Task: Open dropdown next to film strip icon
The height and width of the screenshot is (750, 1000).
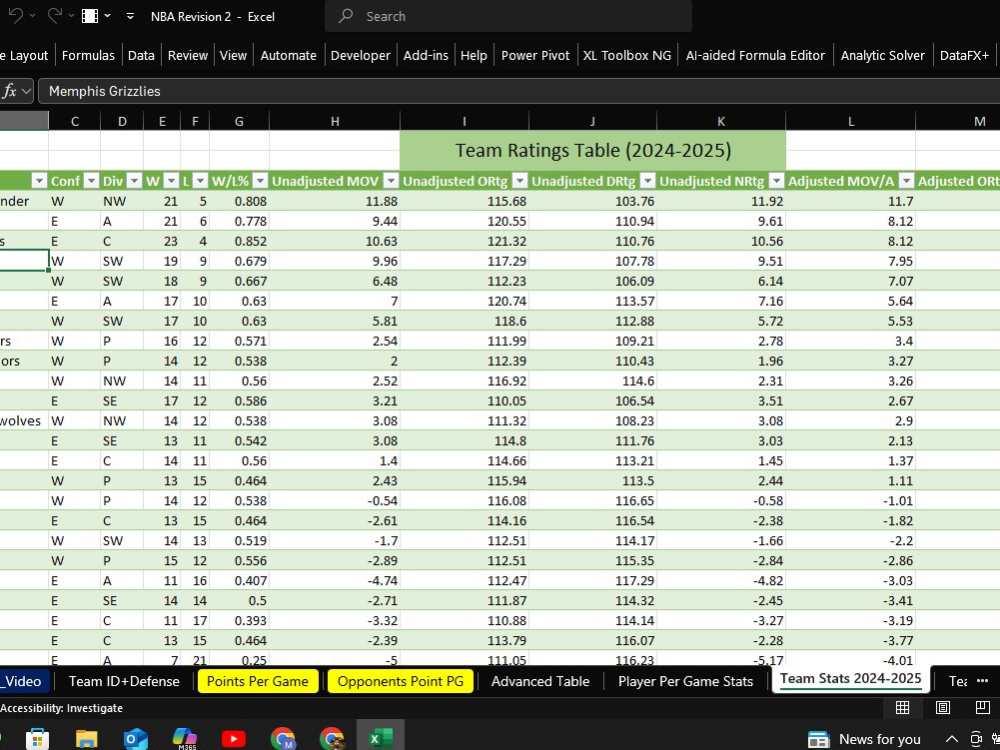Action: (107, 16)
